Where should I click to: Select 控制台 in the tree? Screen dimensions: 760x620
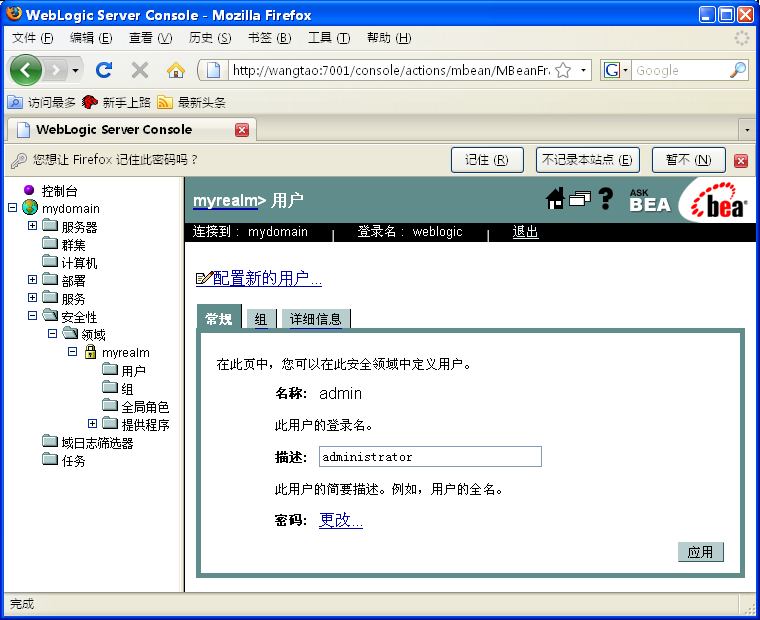pos(59,191)
